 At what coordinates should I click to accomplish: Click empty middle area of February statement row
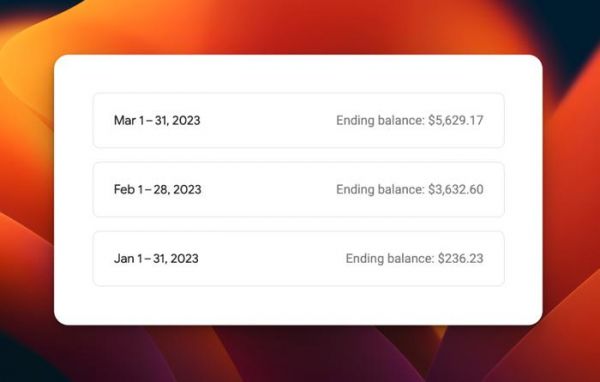268,189
